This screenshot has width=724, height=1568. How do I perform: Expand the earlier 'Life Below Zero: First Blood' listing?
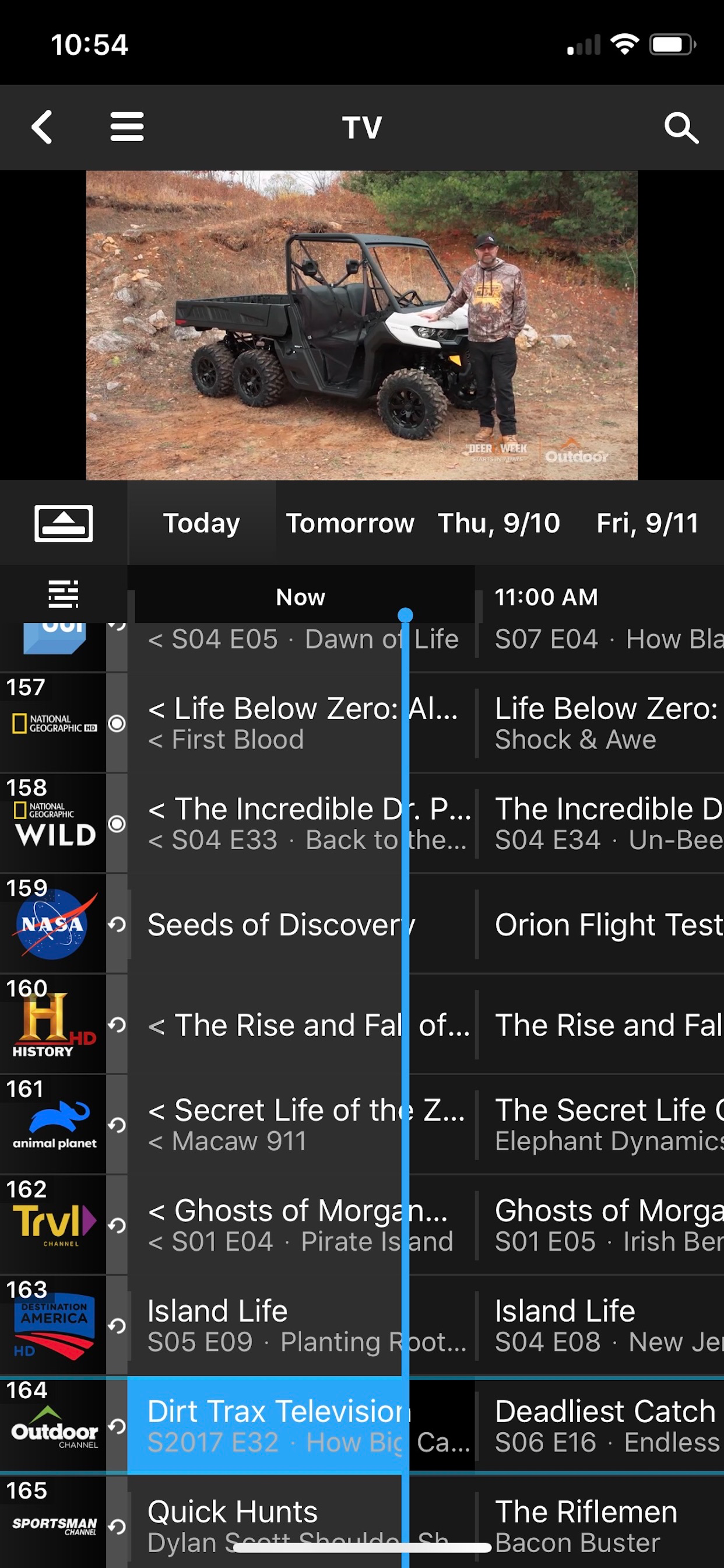303,723
